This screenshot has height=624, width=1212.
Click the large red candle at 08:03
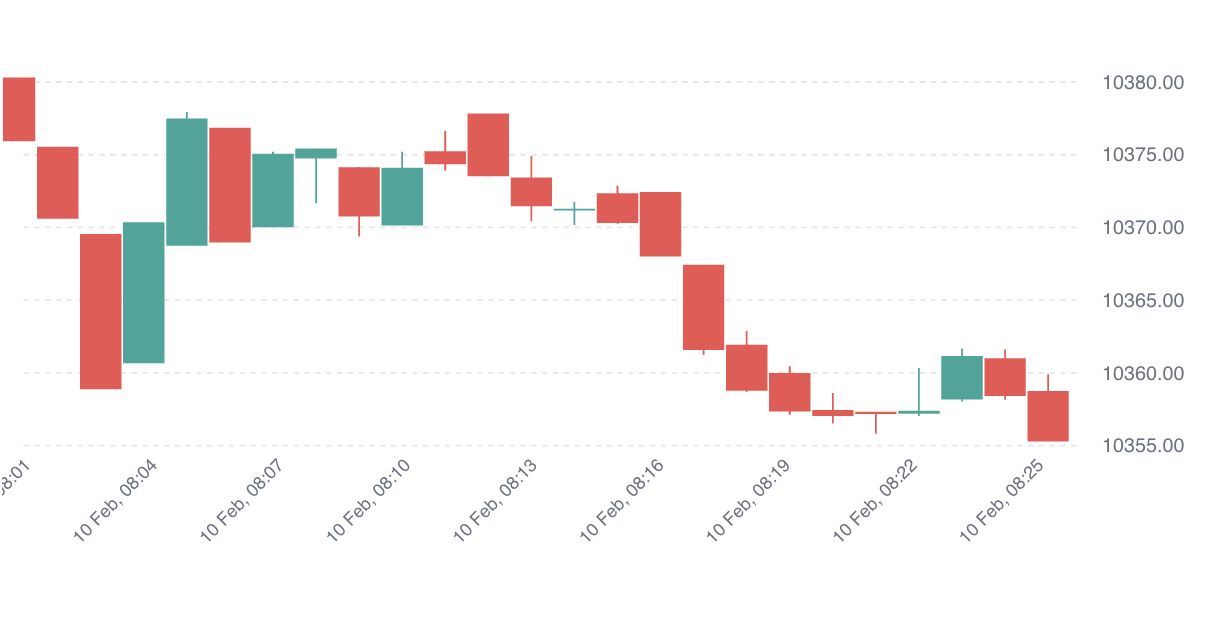point(101,311)
